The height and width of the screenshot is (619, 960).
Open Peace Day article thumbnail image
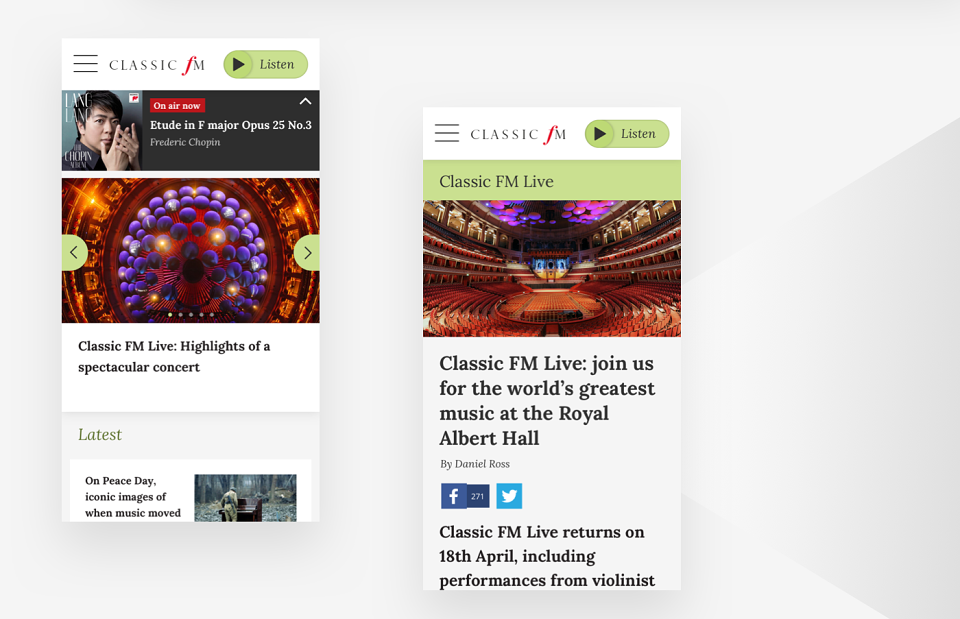(x=246, y=498)
